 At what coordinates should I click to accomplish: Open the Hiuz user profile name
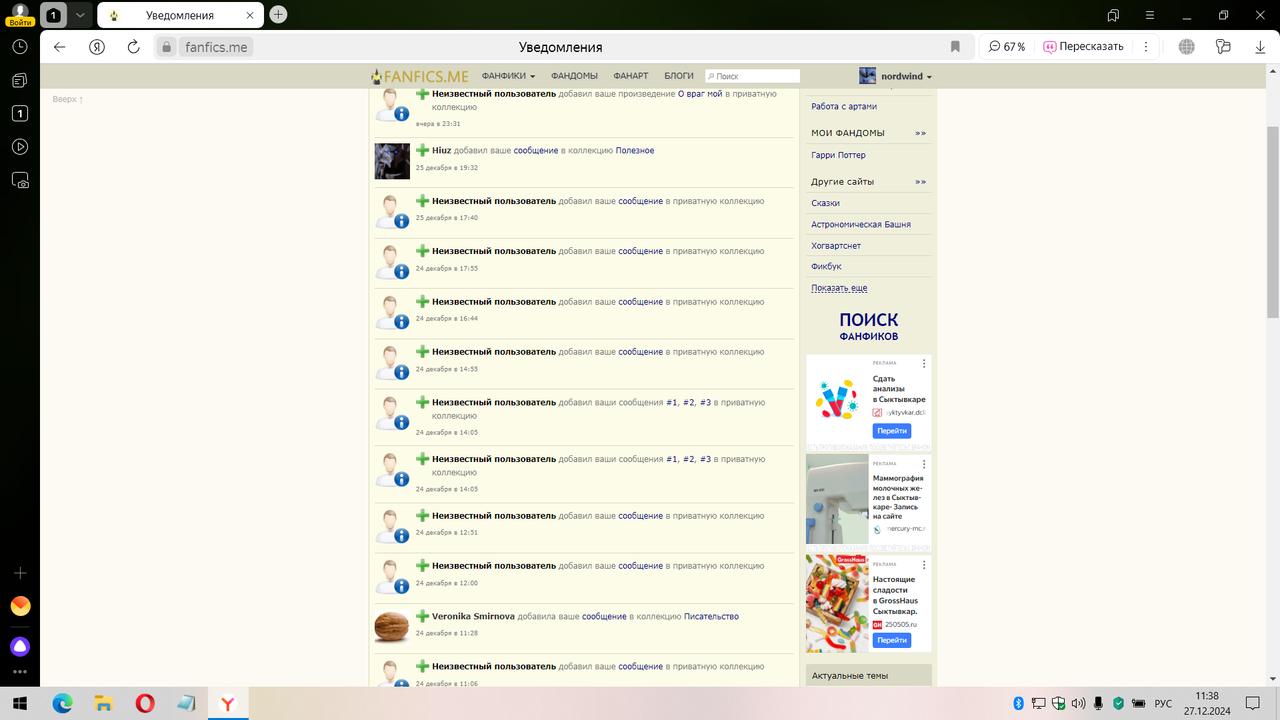click(441, 150)
